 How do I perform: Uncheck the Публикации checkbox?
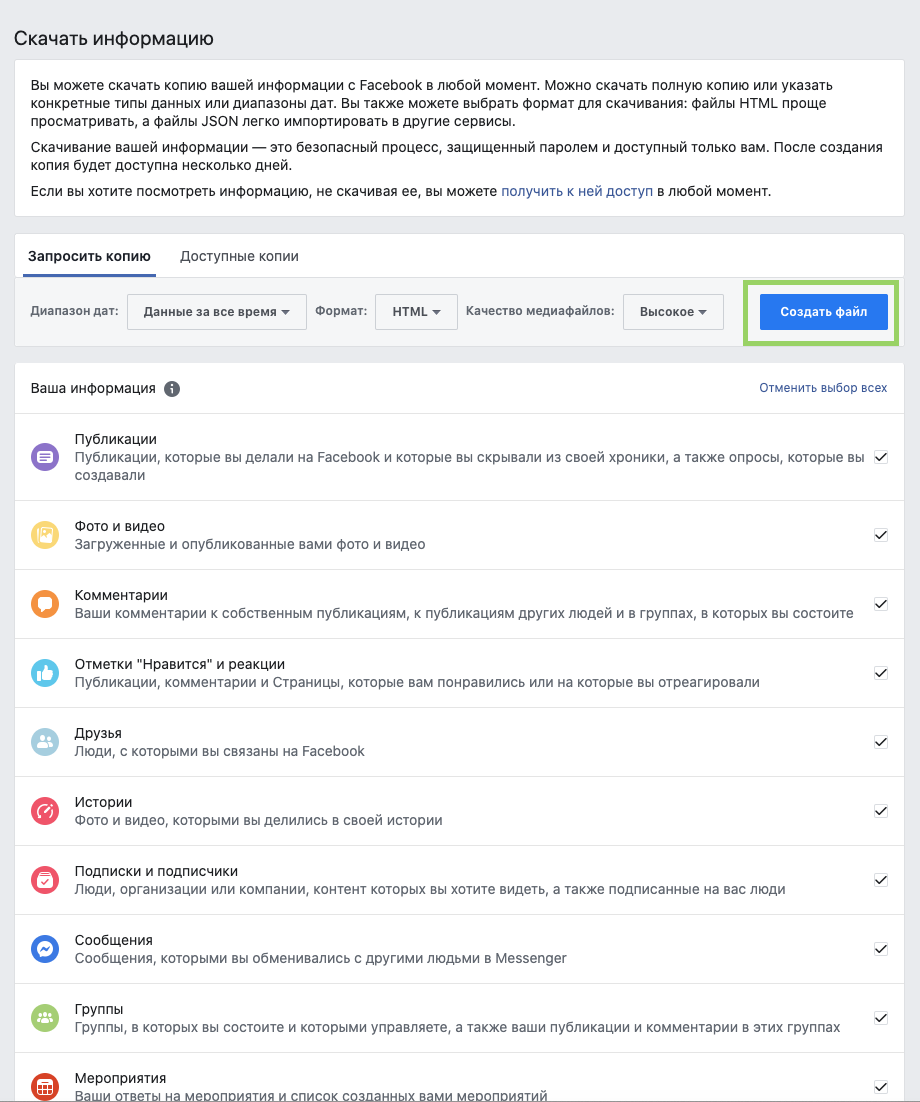tap(881, 457)
